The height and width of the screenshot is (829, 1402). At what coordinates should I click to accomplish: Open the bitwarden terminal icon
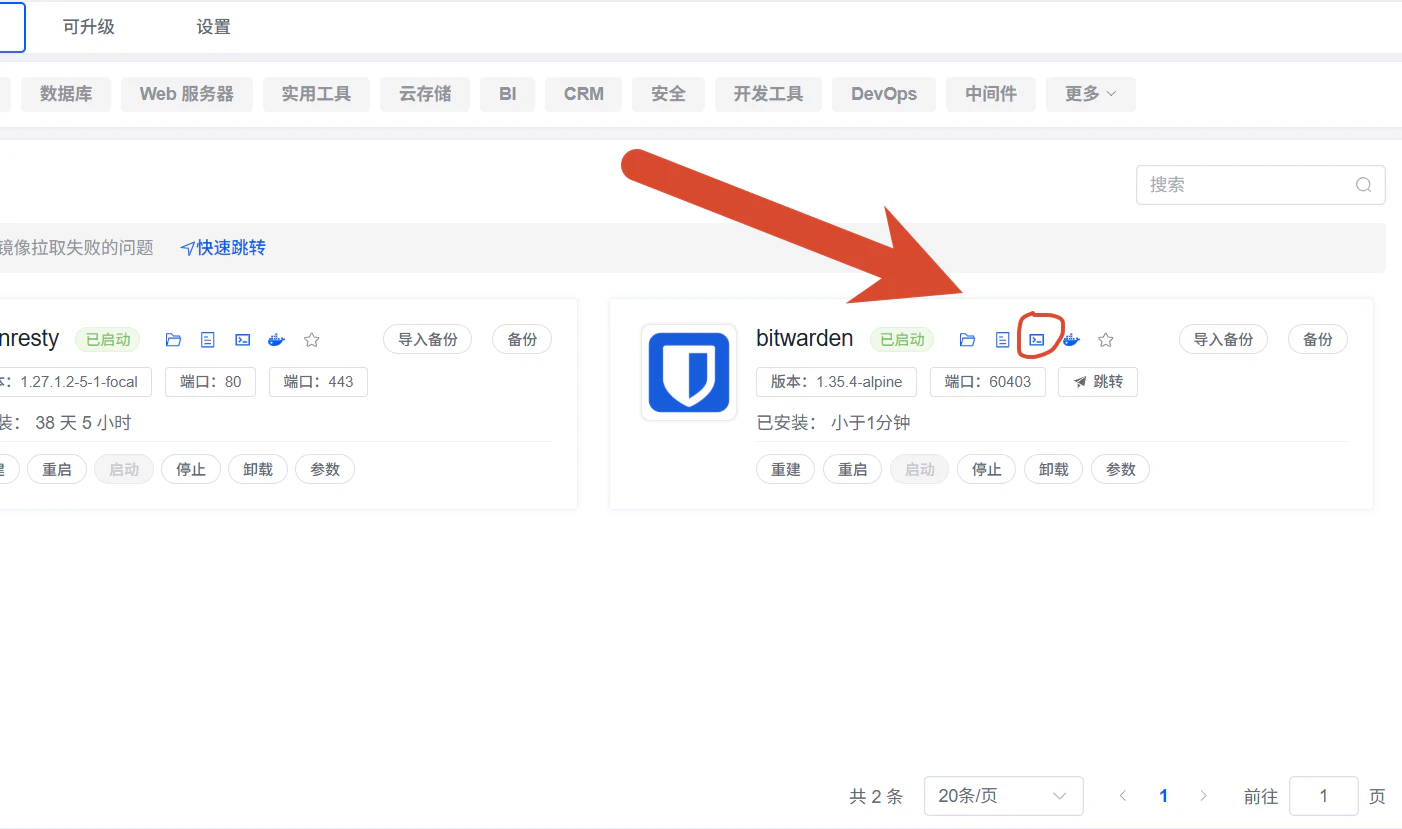(1037, 340)
